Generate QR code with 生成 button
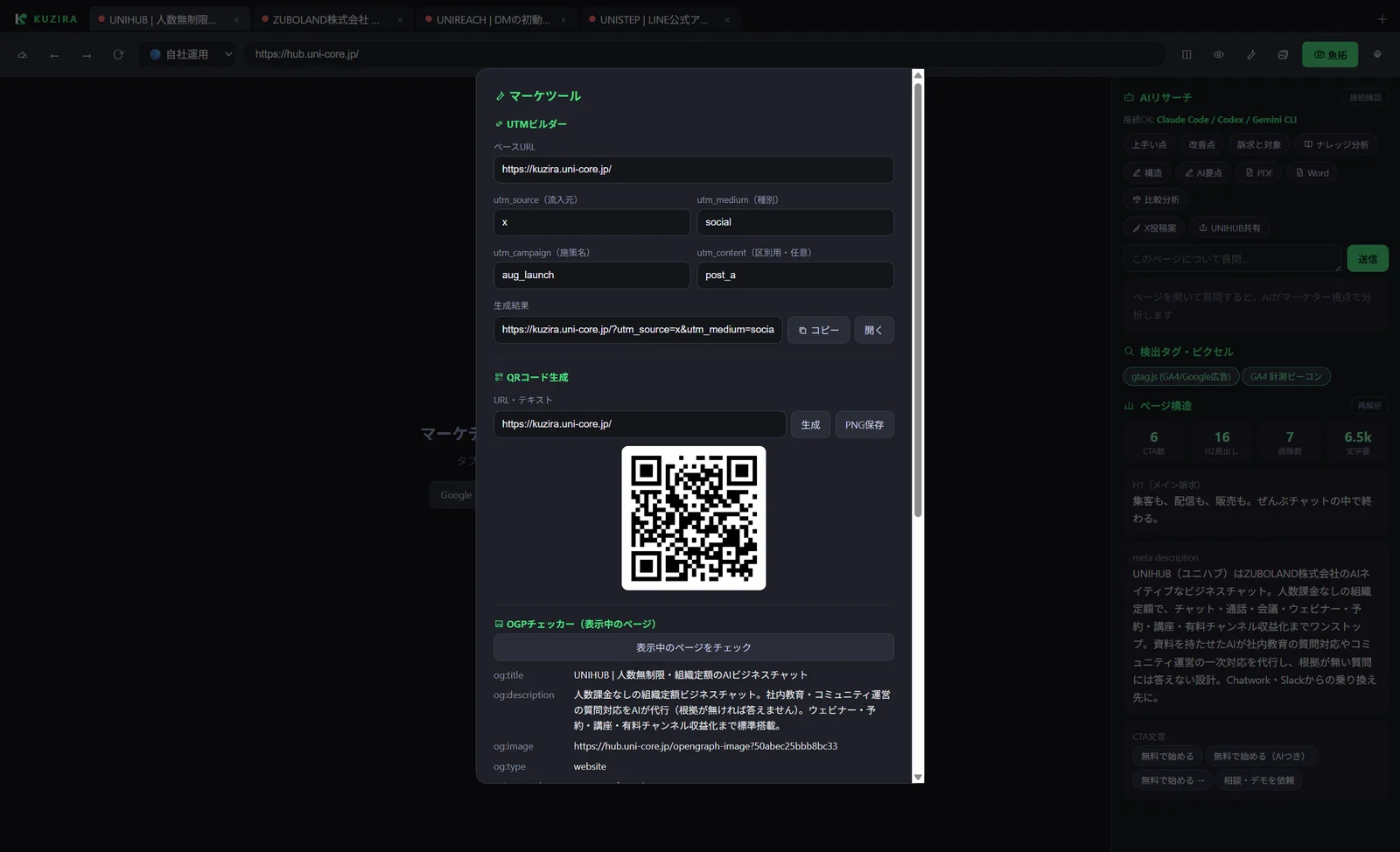Image resolution: width=1400 pixels, height=852 pixels. click(x=810, y=424)
